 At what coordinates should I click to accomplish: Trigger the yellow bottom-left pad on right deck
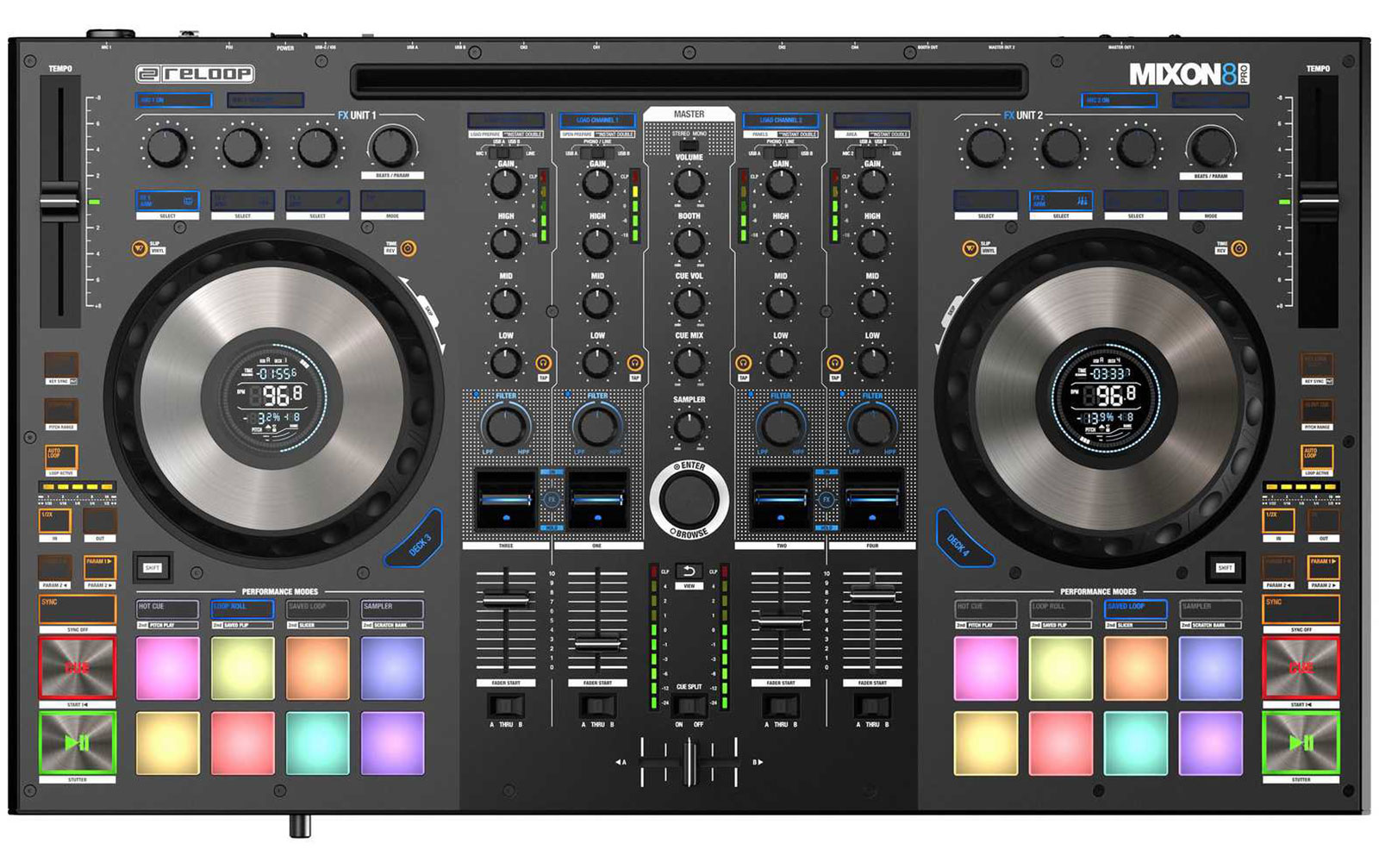986,742
